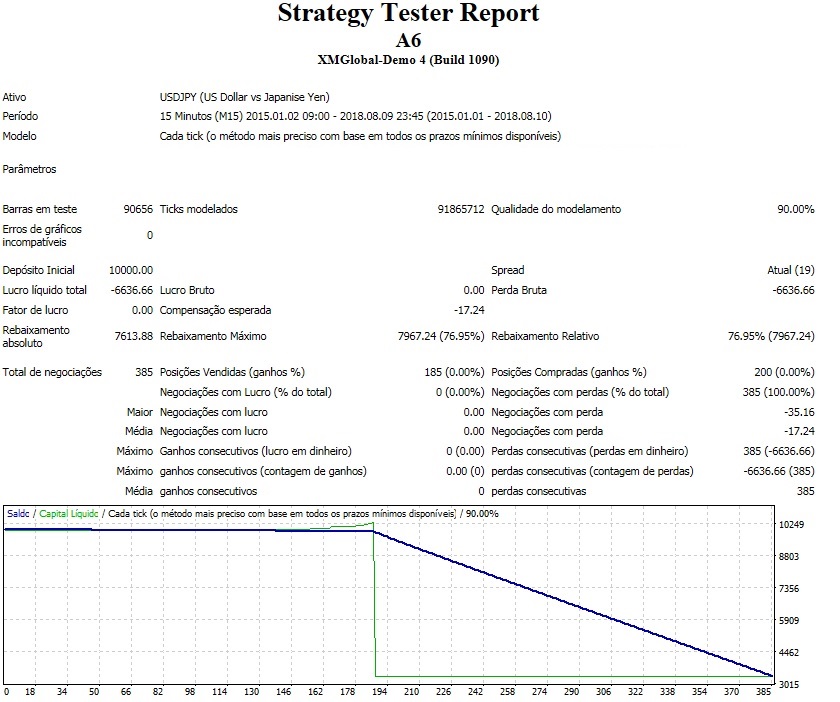Image resolution: width=840 pixels, height=702 pixels.
Task: Select the "Depósito Inicial" label
Action: pos(39,270)
